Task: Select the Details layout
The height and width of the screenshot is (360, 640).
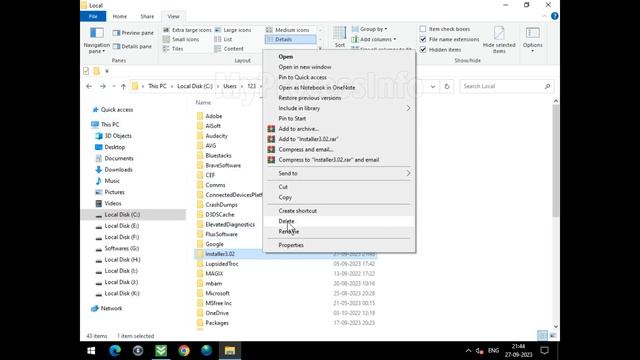Action: point(290,39)
